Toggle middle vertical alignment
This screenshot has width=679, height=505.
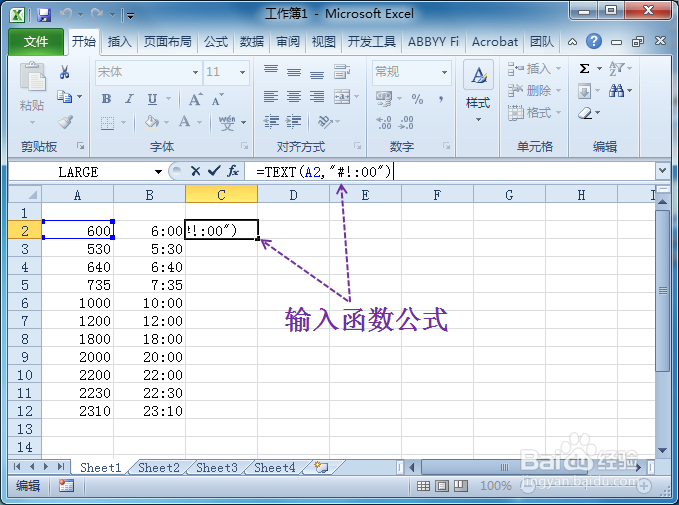click(x=294, y=72)
